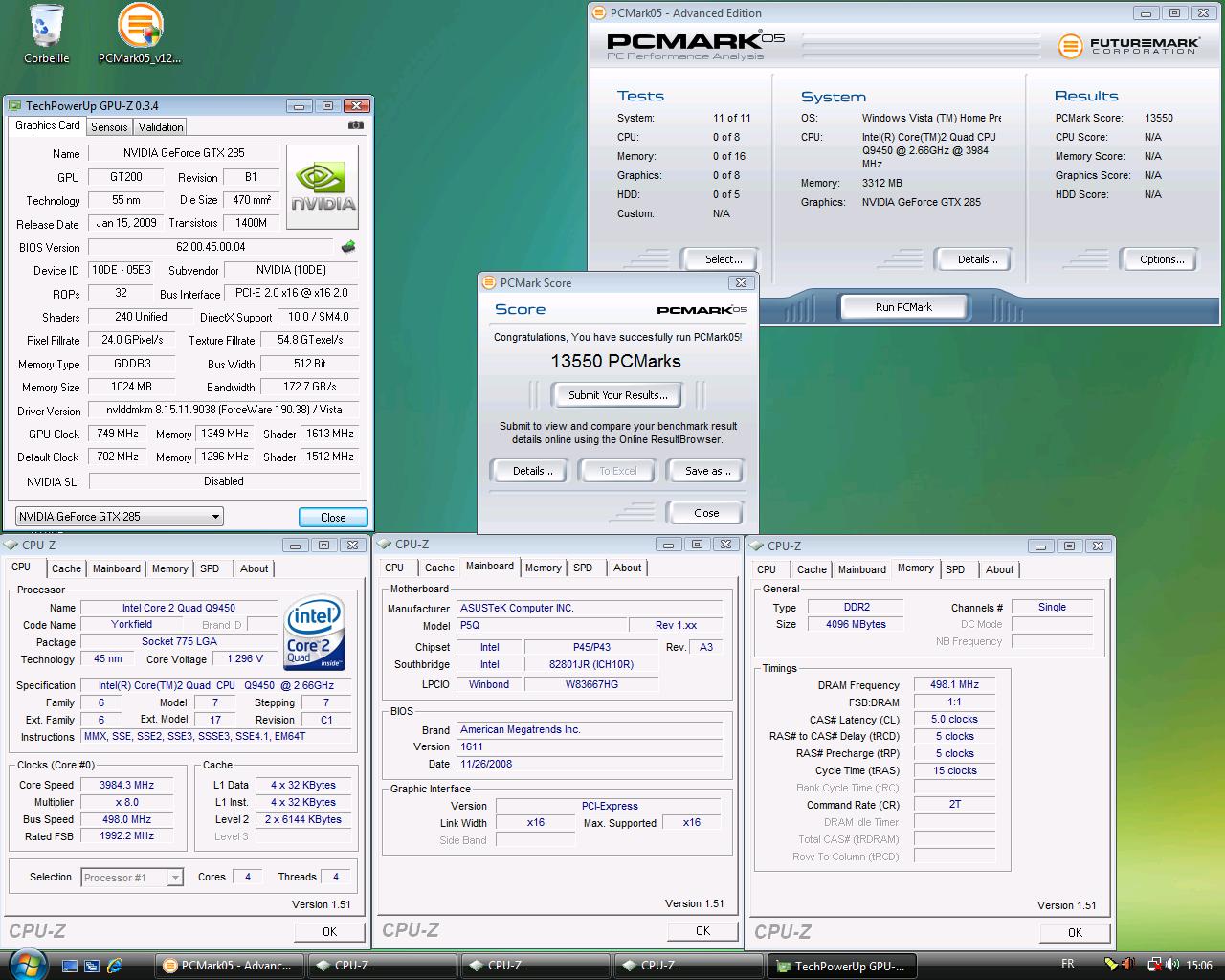Open the Windows Start orb
The width and height of the screenshot is (1225, 980).
[x=26, y=965]
